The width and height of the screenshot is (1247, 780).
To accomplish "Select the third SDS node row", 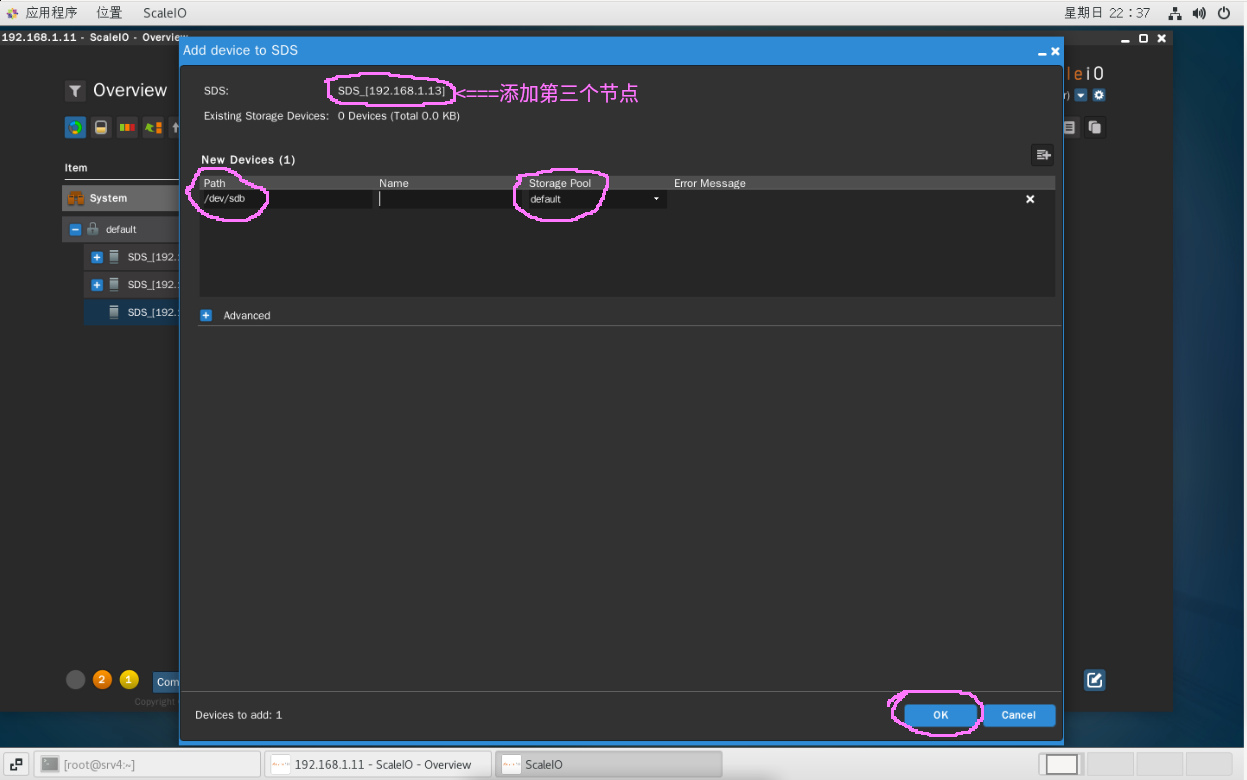I will (132, 312).
